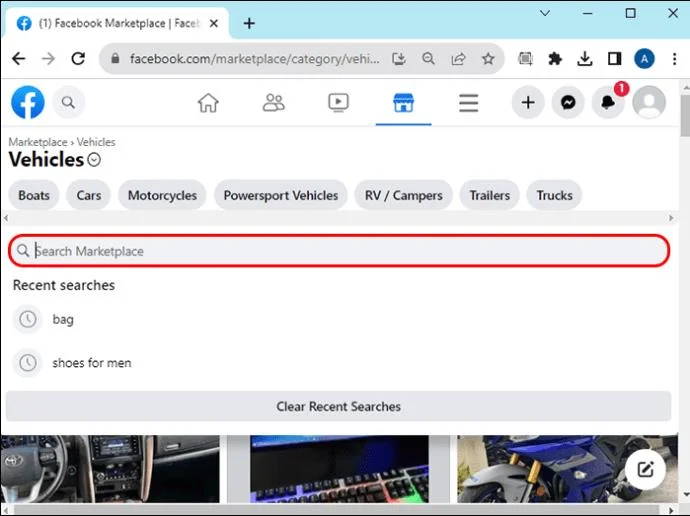Open the Toyota car interior listing photo
The height and width of the screenshot is (516, 690).
tap(110, 469)
